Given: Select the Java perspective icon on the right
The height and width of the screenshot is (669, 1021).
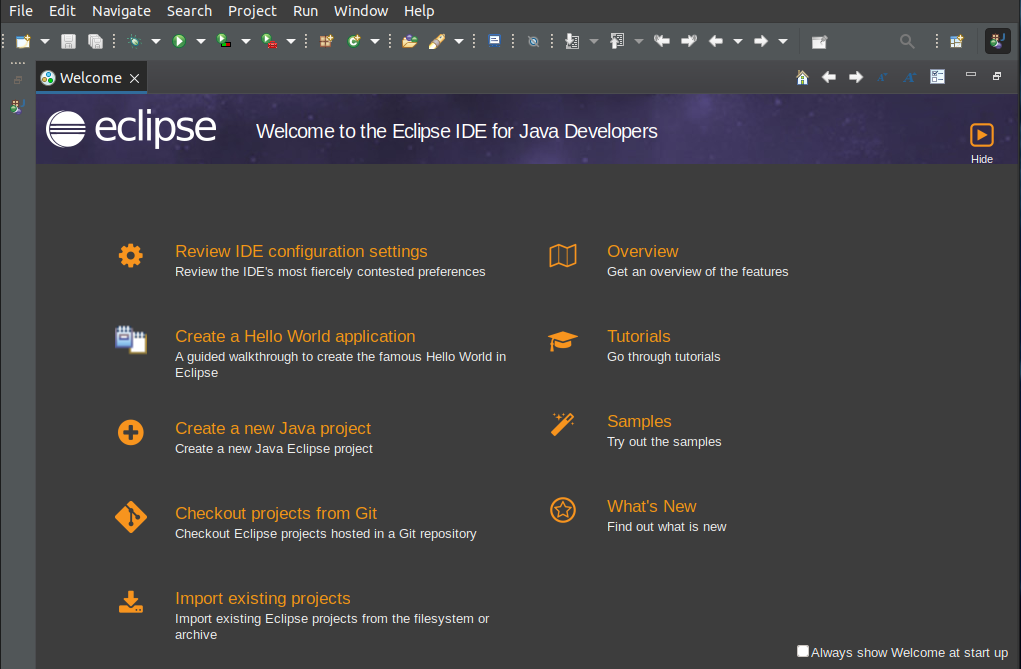Looking at the screenshot, I should [x=996, y=41].
